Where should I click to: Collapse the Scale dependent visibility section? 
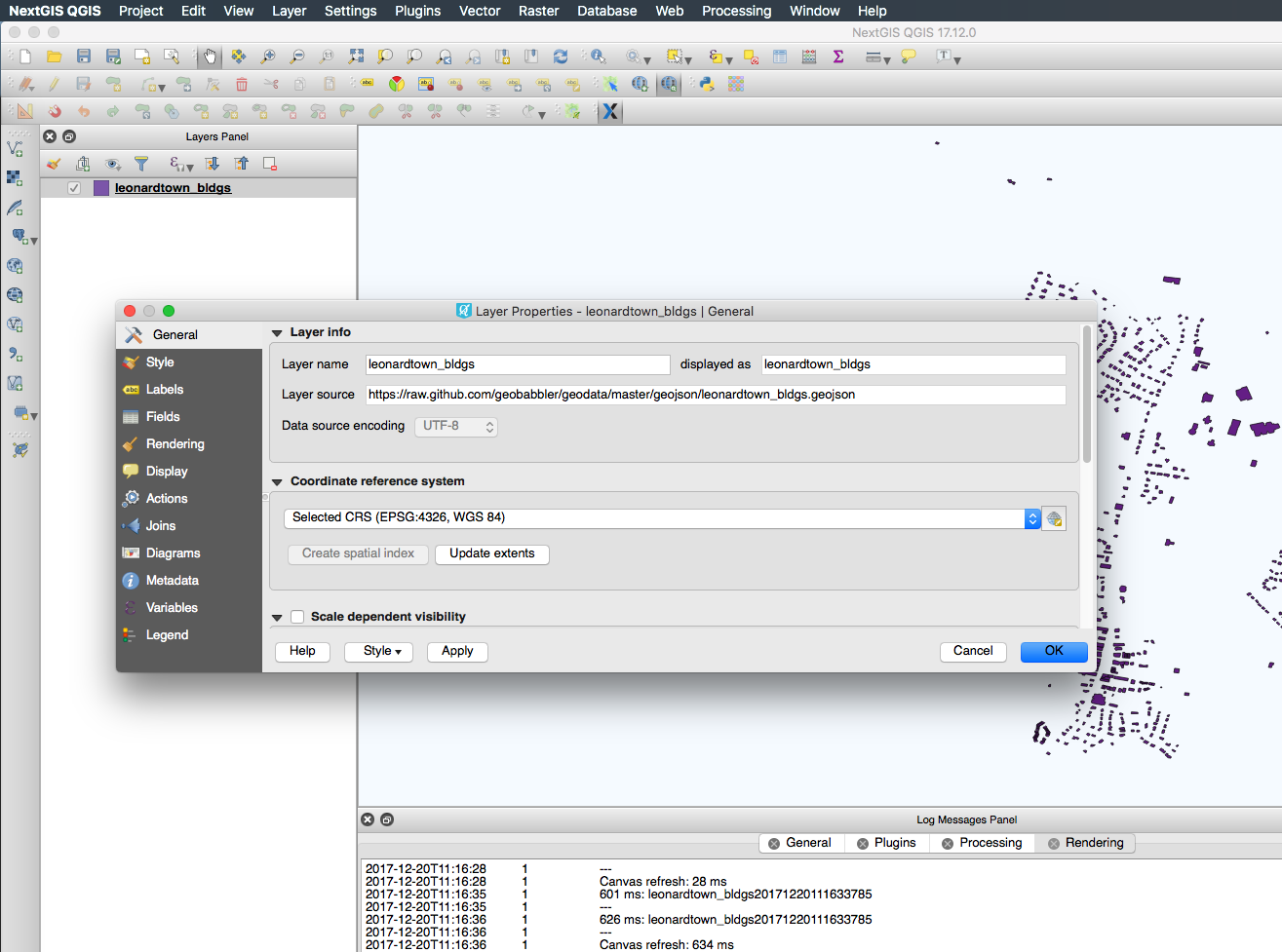(277, 618)
